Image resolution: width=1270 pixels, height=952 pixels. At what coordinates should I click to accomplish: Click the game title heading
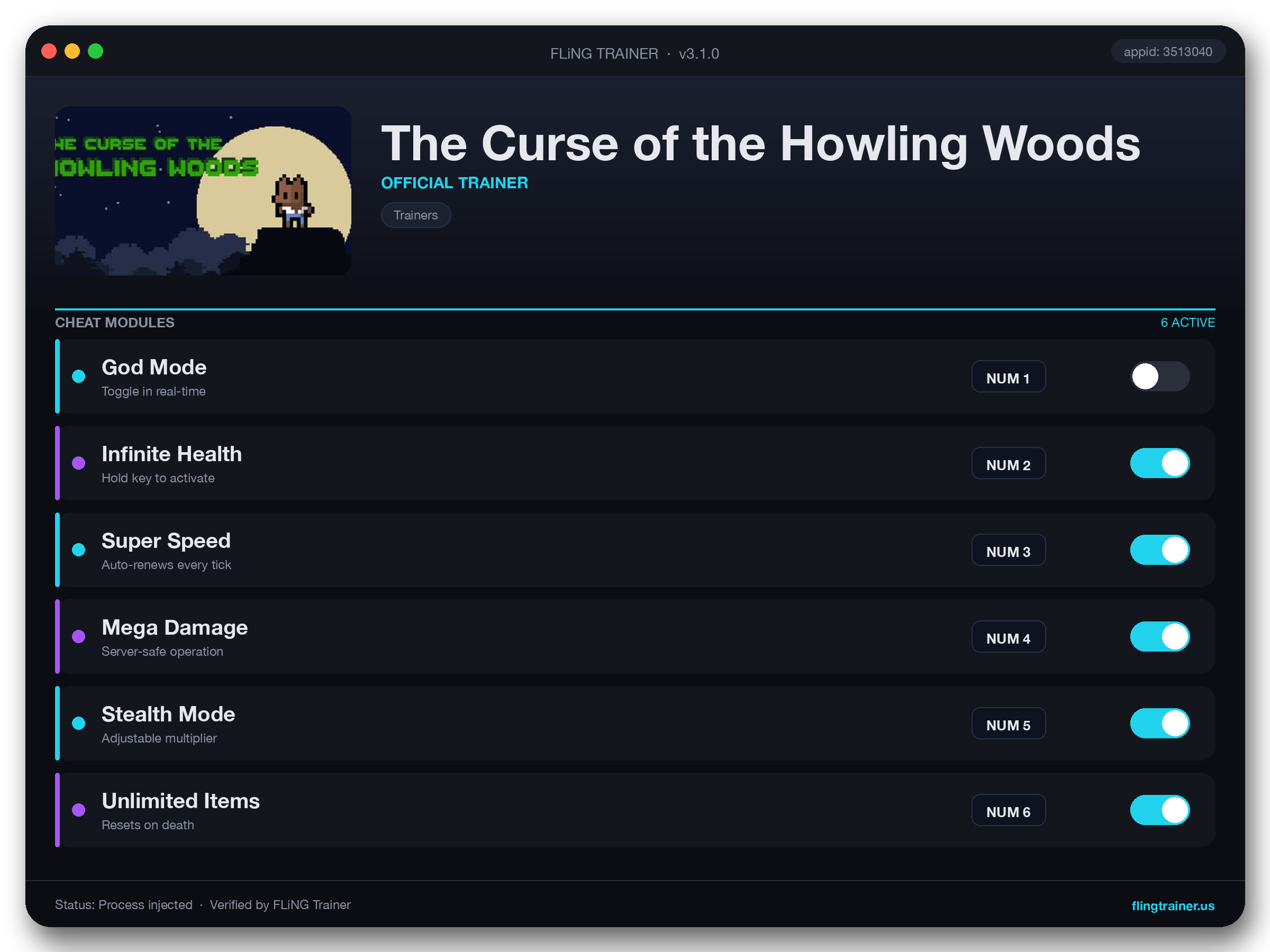pos(761,144)
